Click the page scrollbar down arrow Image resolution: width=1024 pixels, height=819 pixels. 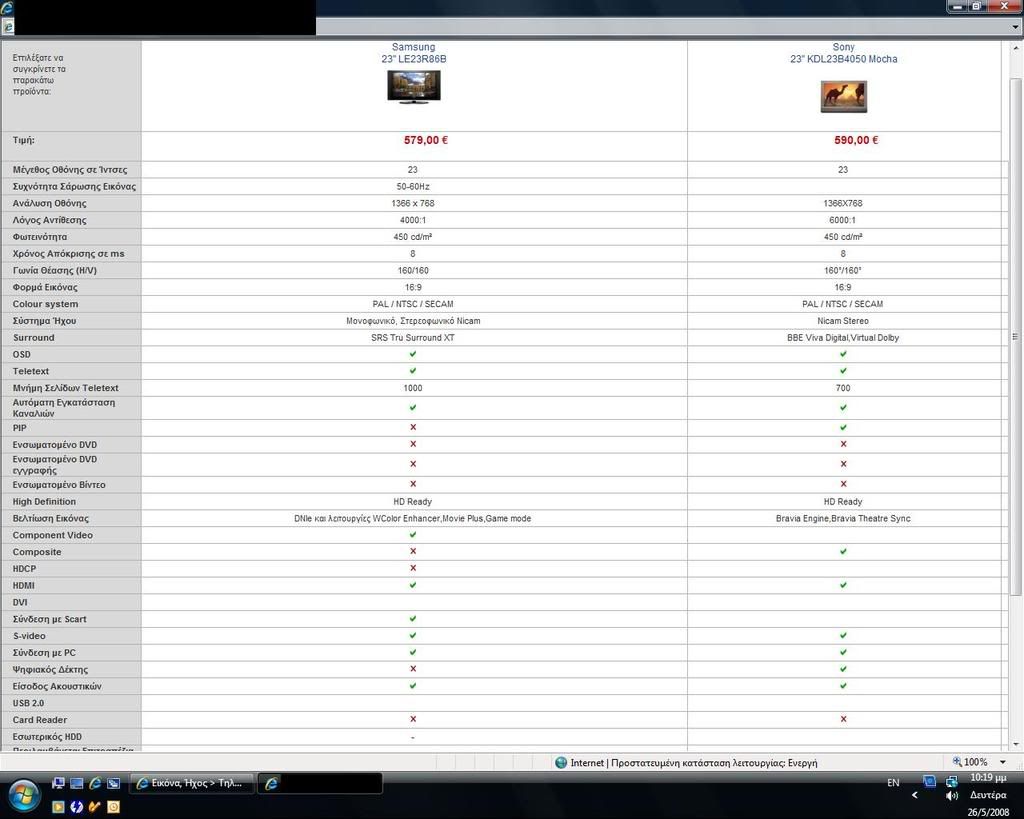pos(1016,745)
